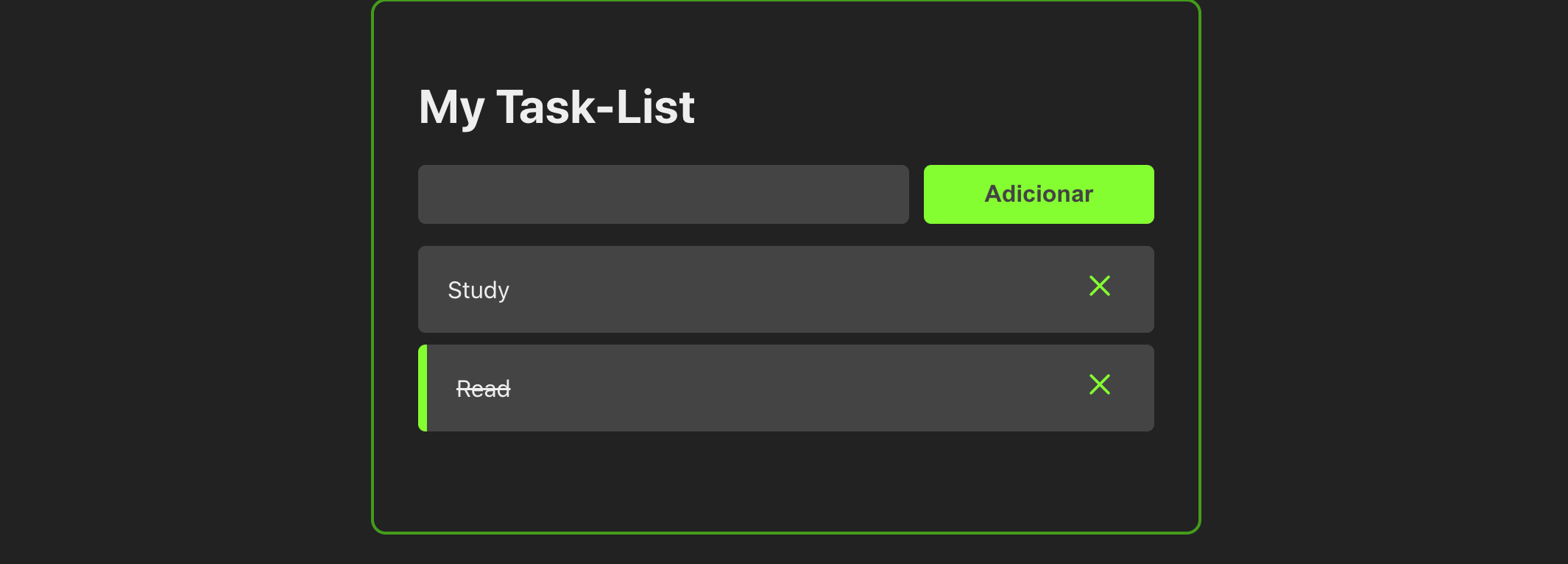
Task: Remove the completed Read task using its X
Action: [x=1099, y=385]
